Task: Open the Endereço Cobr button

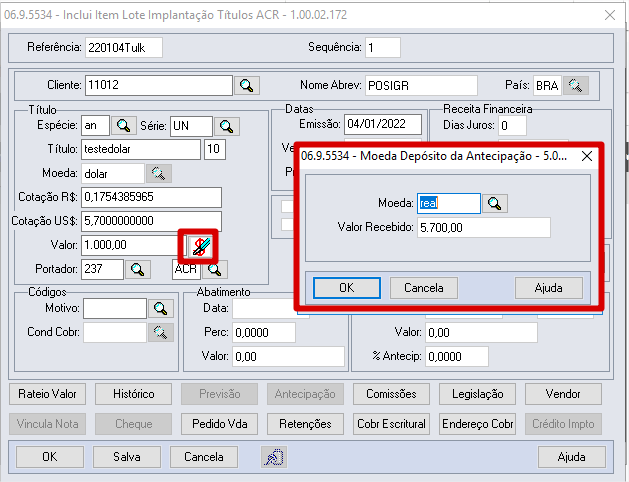Action: click(477, 424)
